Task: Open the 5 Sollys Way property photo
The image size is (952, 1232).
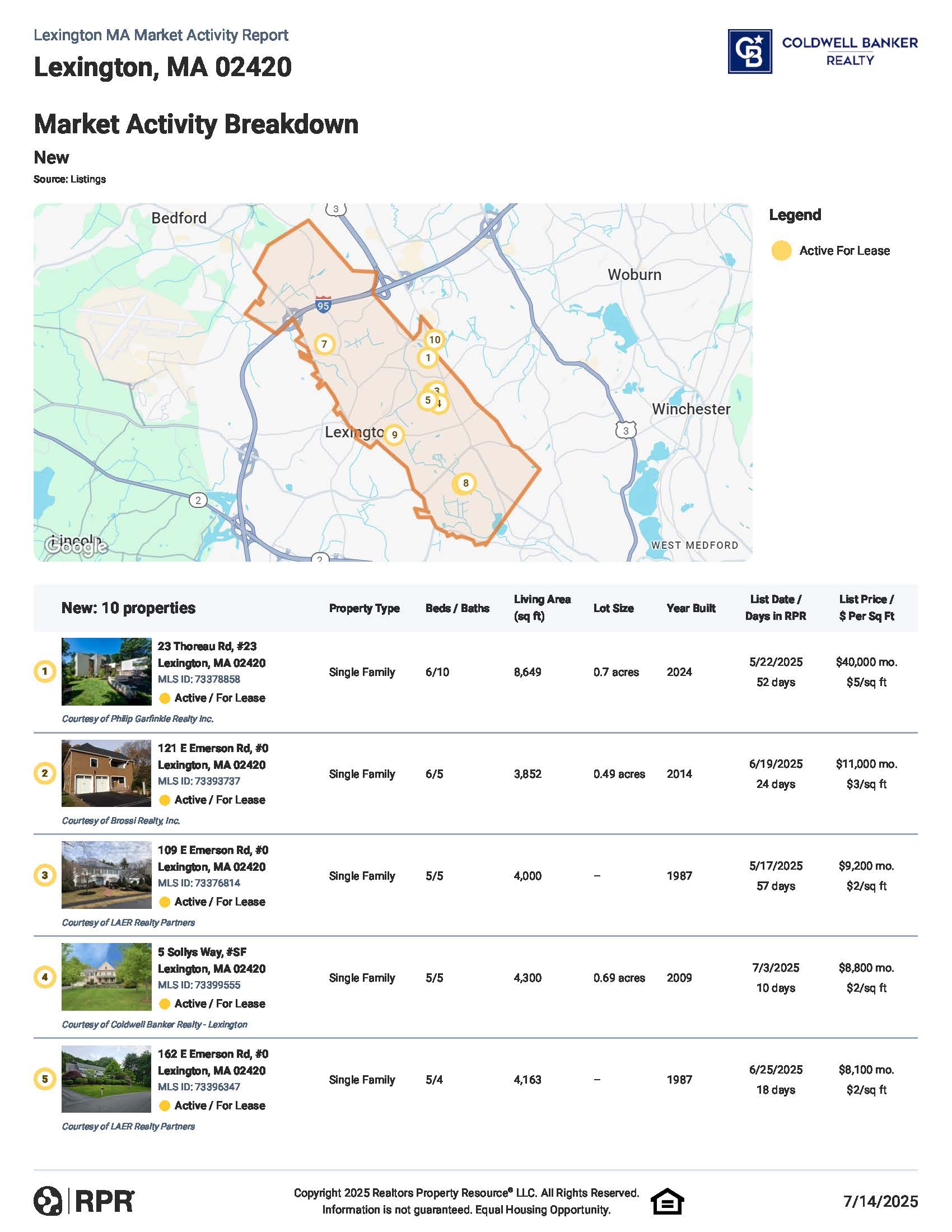Action: click(x=106, y=977)
